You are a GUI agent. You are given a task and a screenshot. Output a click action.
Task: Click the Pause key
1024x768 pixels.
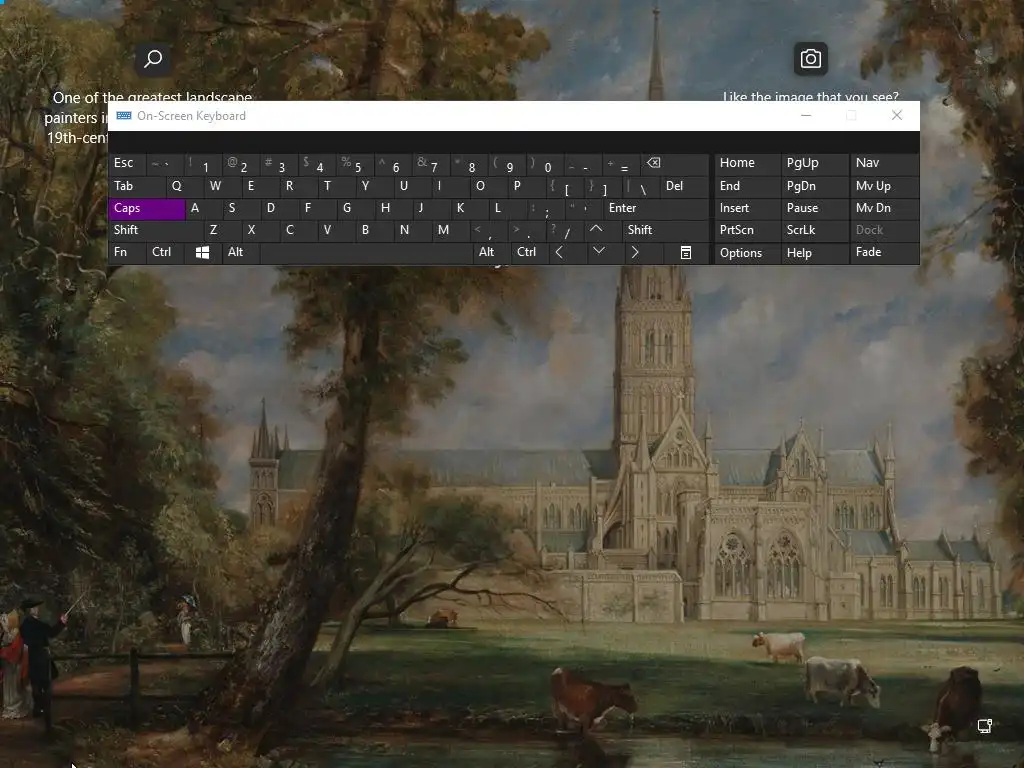click(815, 208)
